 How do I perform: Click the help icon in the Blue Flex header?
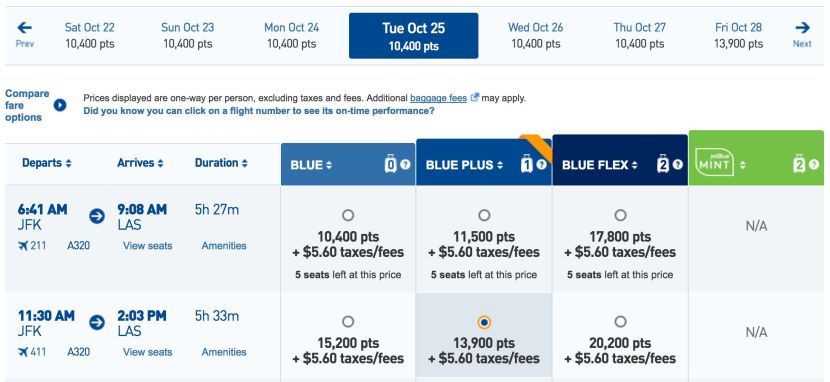pos(678,165)
